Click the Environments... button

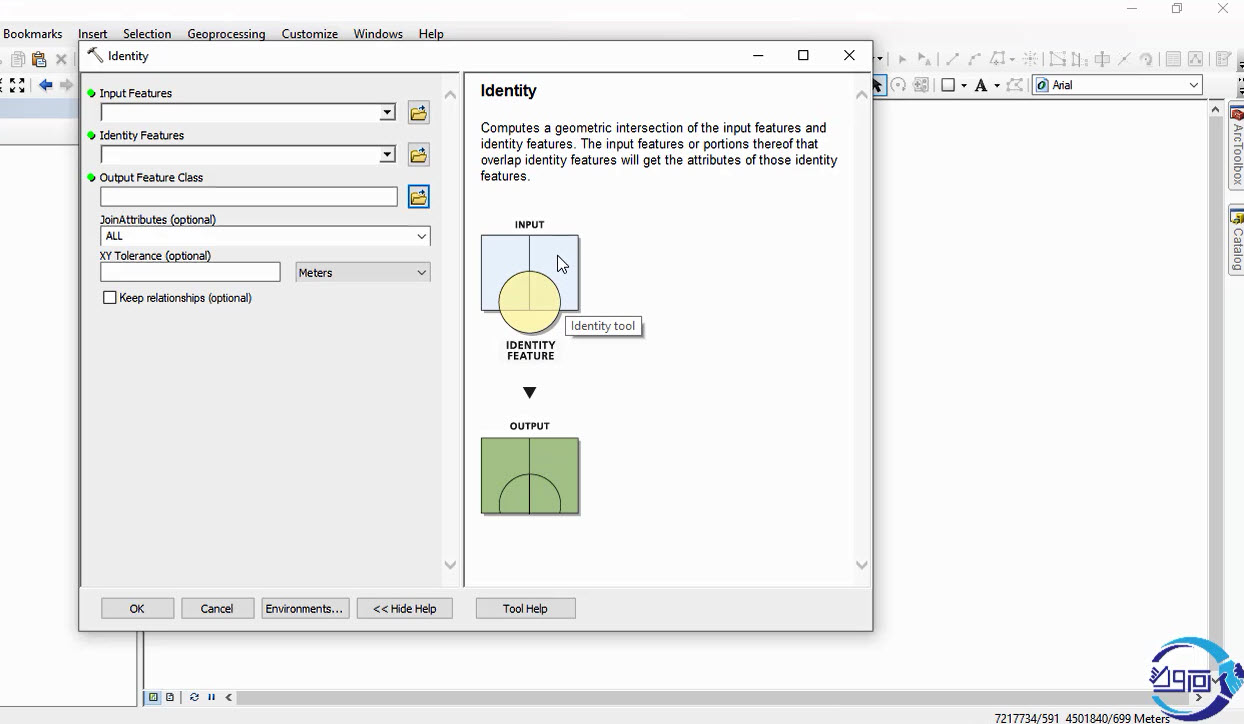tap(304, 608)
